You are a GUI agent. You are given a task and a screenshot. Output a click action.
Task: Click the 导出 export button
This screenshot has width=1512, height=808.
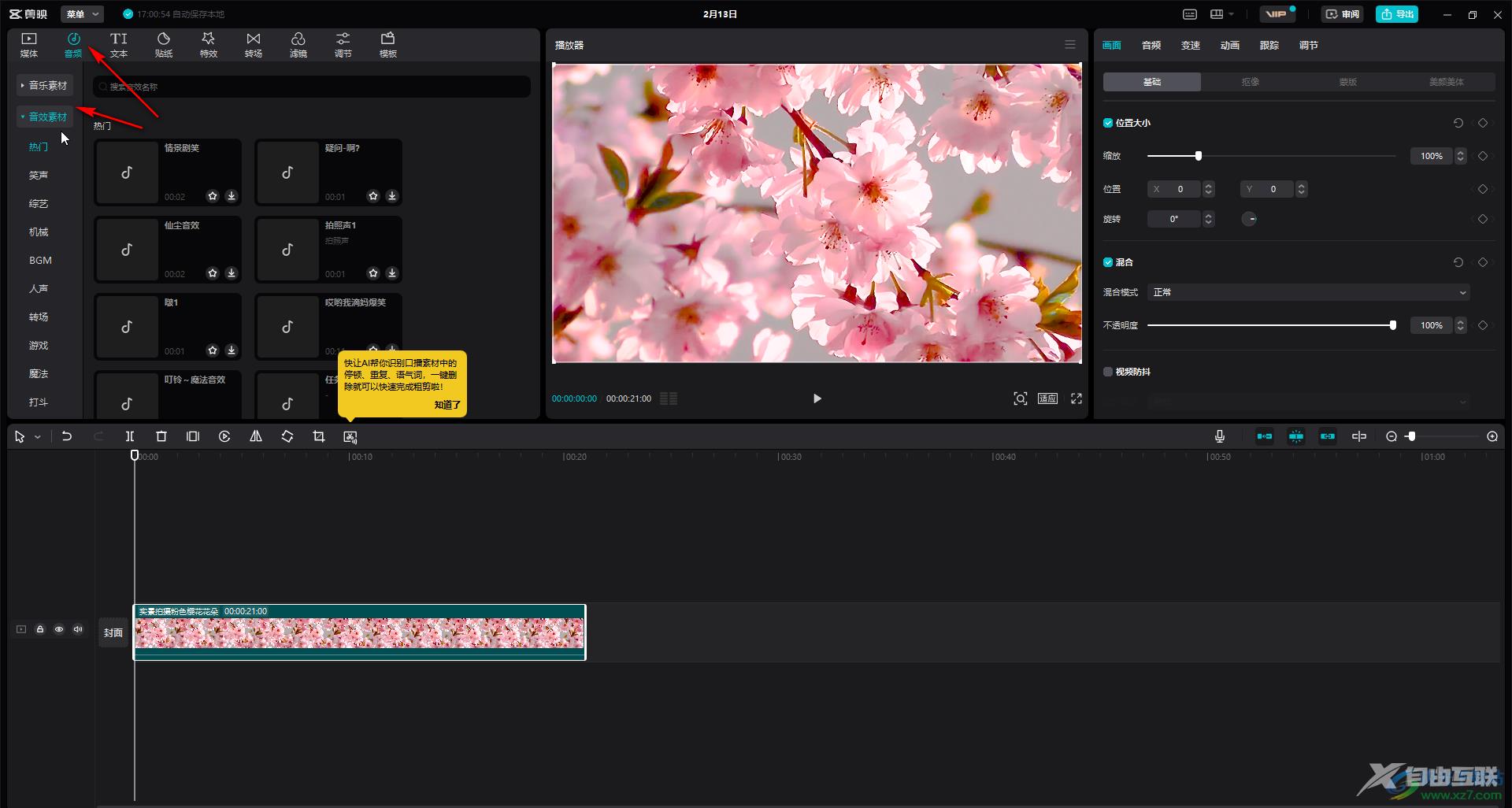tap(1397, 14)
